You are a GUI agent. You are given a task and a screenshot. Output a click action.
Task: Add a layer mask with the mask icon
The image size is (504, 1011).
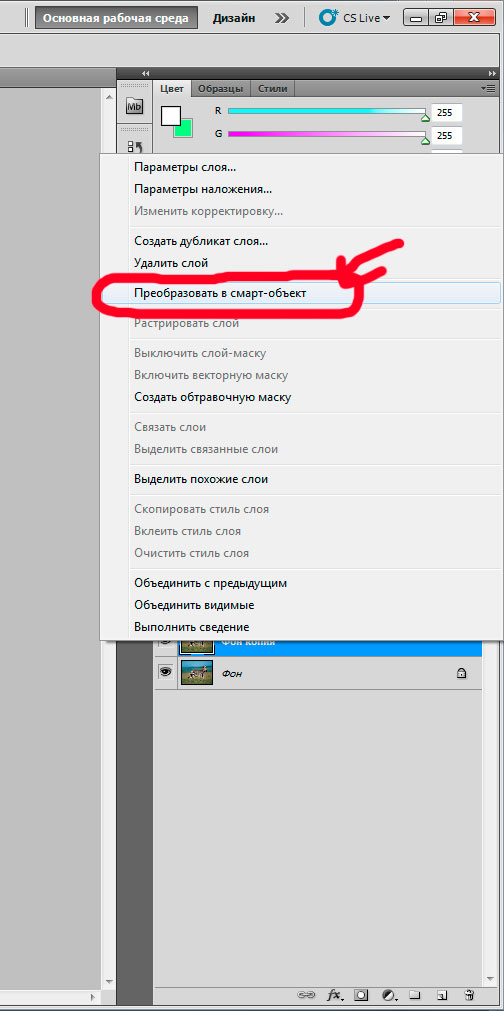click(x=362, y=994)
